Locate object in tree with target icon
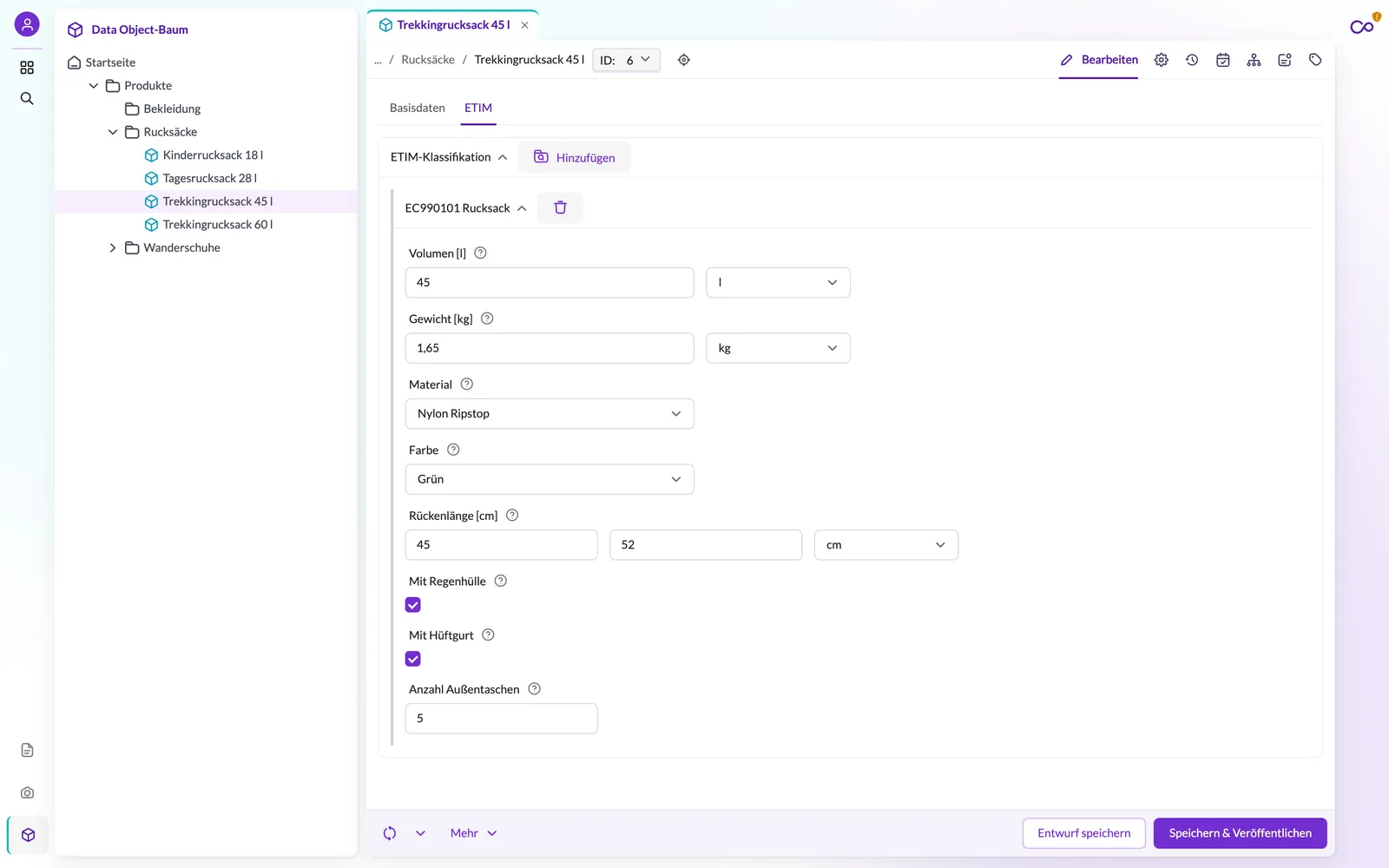Viewport: 1389px width, 868px height. pos(684,60)
